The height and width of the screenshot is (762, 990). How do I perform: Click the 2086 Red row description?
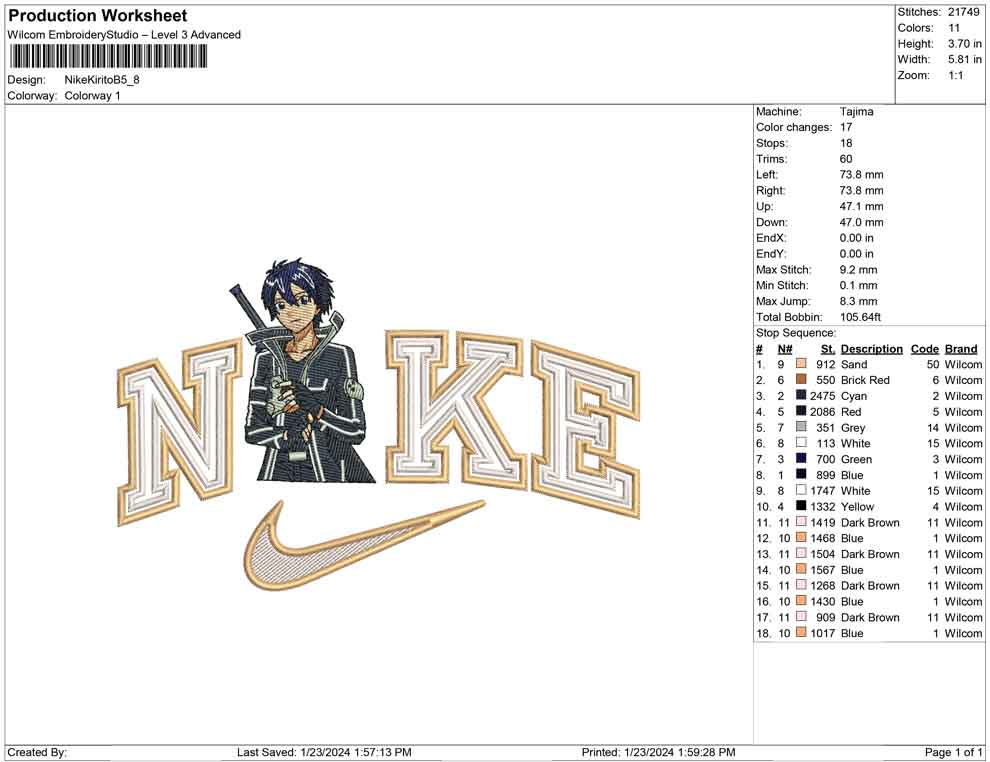(x=850, y=412)
